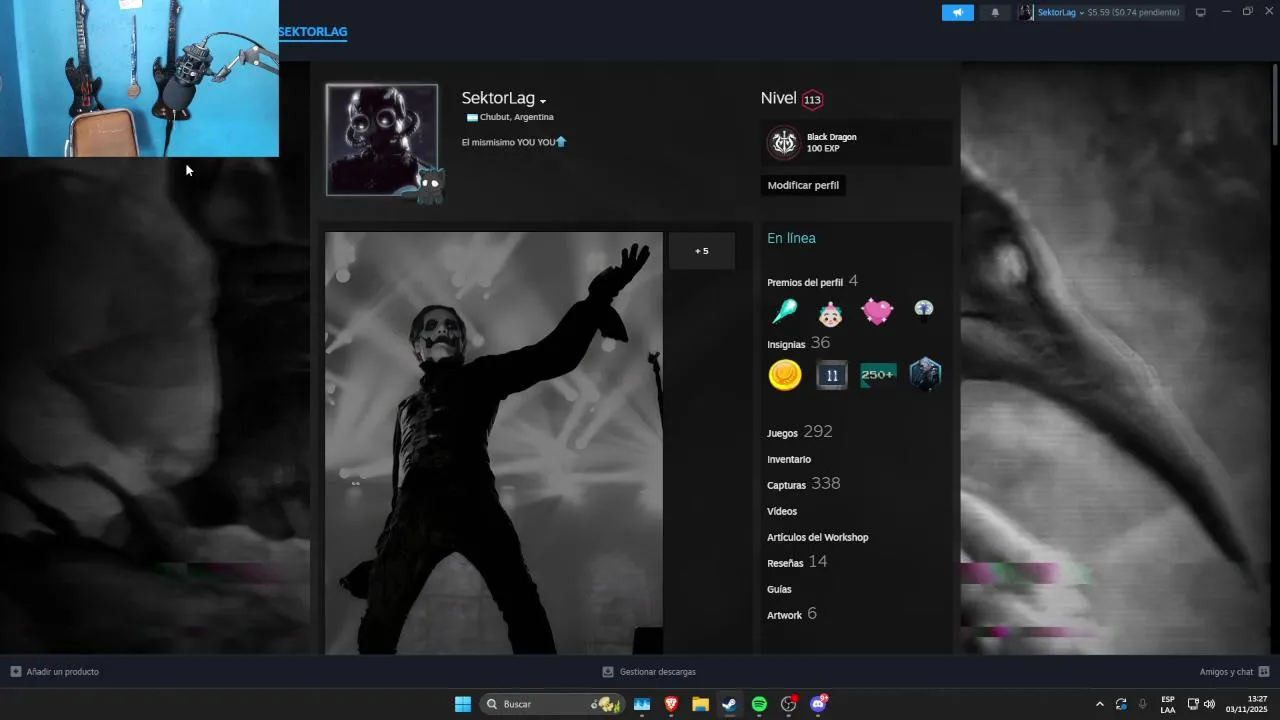
Task: Open the Artwork 6 link
Action: coord(792,614)
